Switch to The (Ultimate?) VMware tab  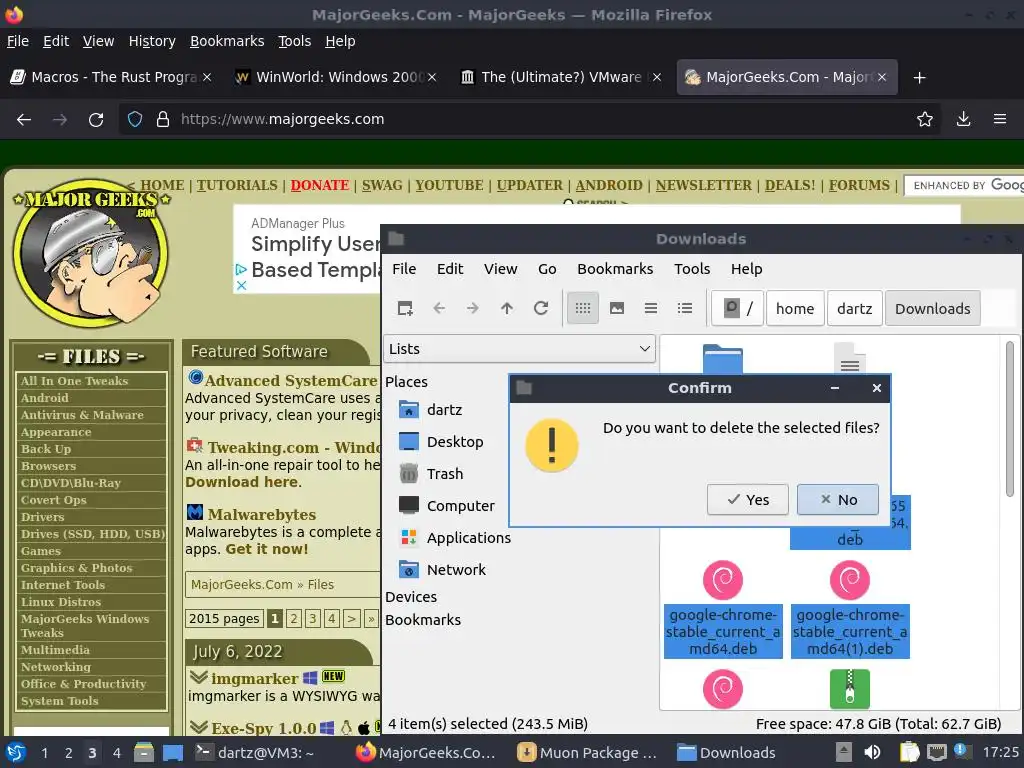coord(560,77)
